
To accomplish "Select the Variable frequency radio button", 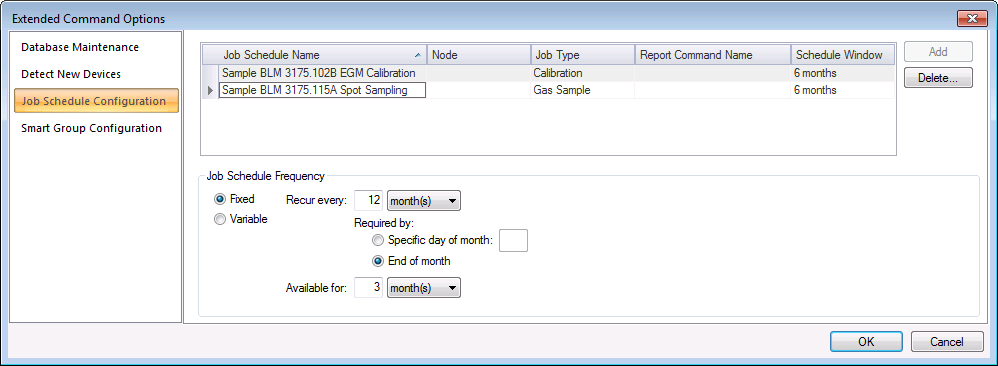I will [x=220, y=219].
